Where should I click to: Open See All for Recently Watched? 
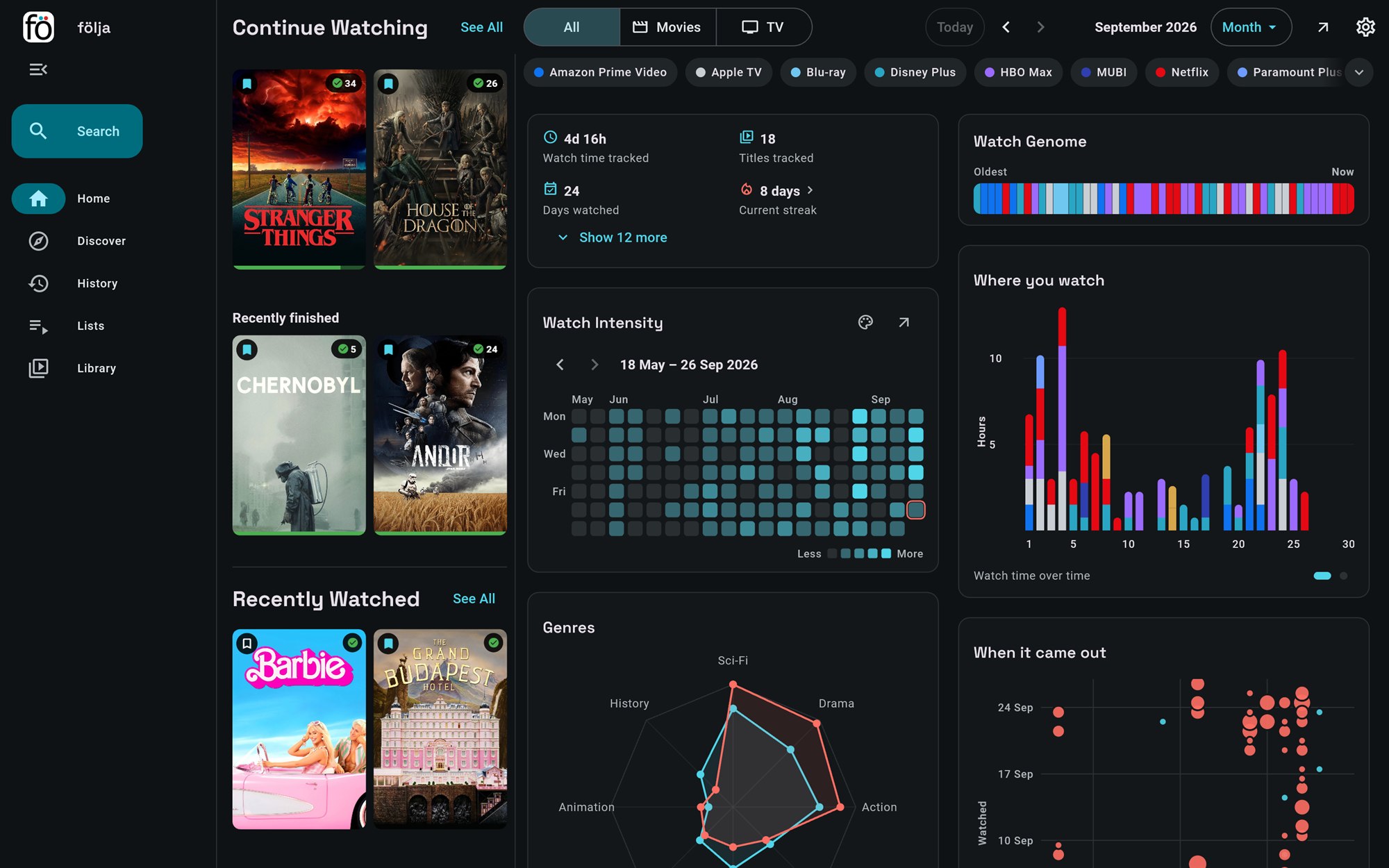tap(474, 599)
